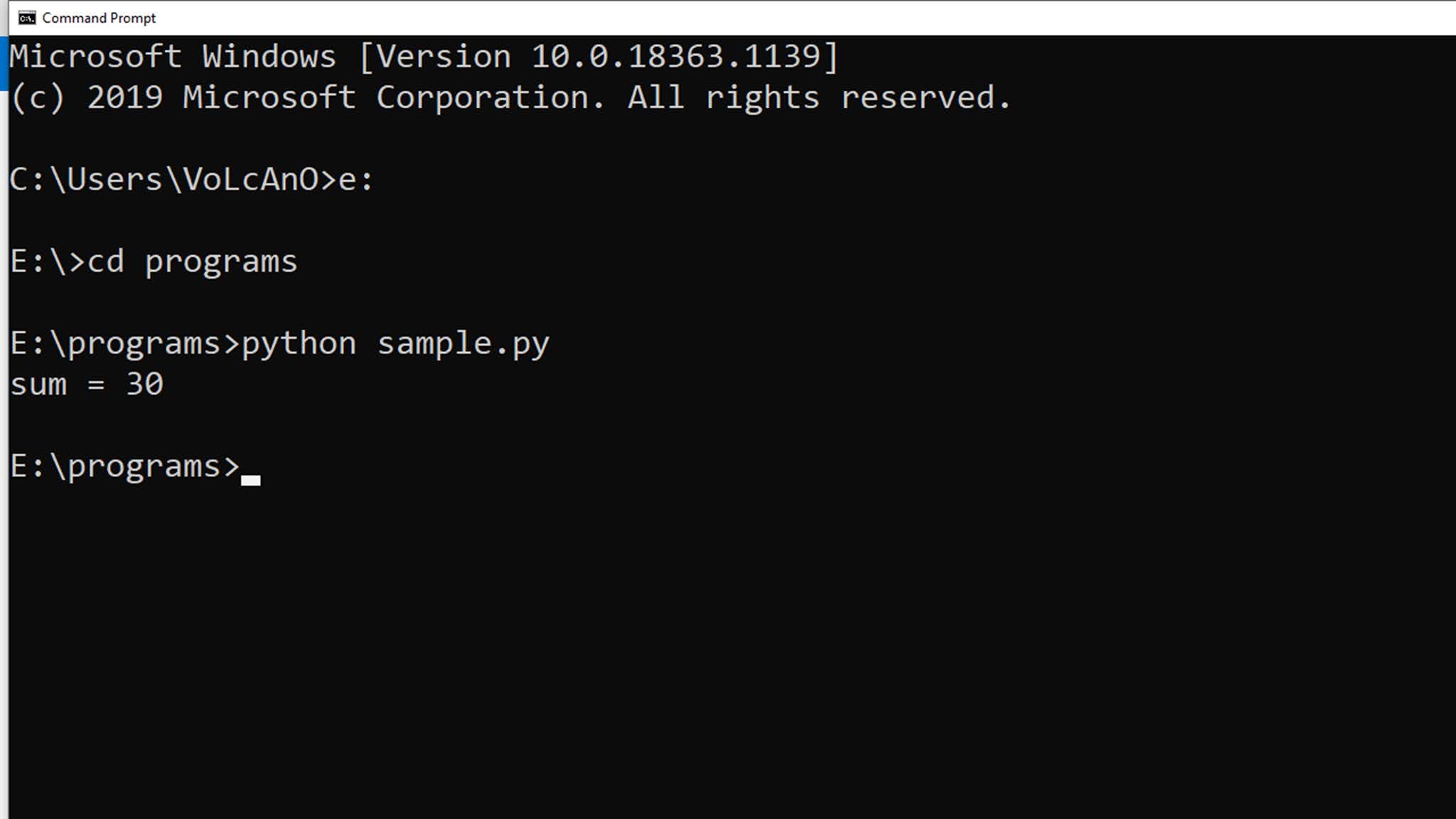The height and width of the screenshot is (819, 1456).
Task: Select the word python in the command
Action: coord(299,343)
